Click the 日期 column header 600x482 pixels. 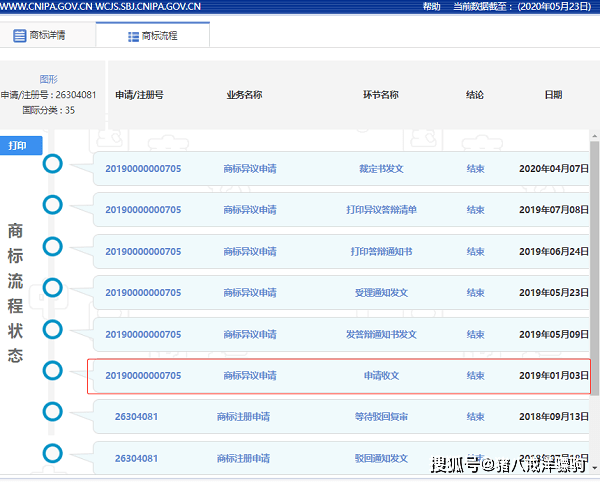(x=553, y=95)
